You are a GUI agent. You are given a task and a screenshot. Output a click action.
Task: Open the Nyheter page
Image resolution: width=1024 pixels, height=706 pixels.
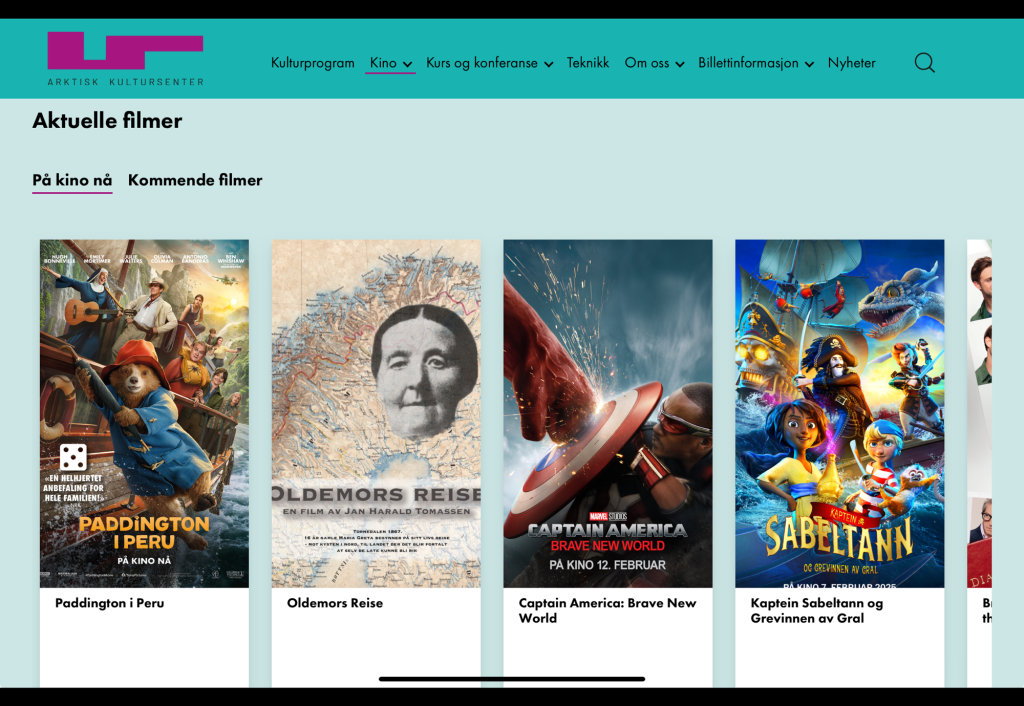point(851,63)
